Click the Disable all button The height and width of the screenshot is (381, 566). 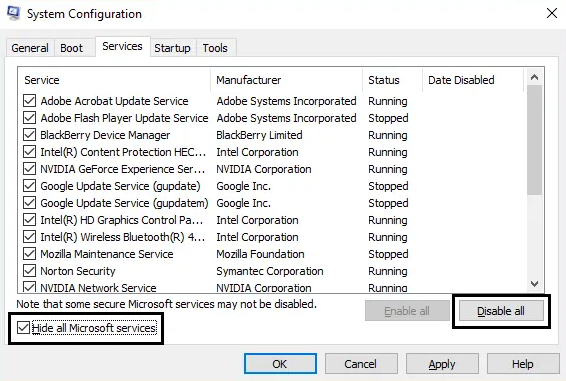coord(501,311)
